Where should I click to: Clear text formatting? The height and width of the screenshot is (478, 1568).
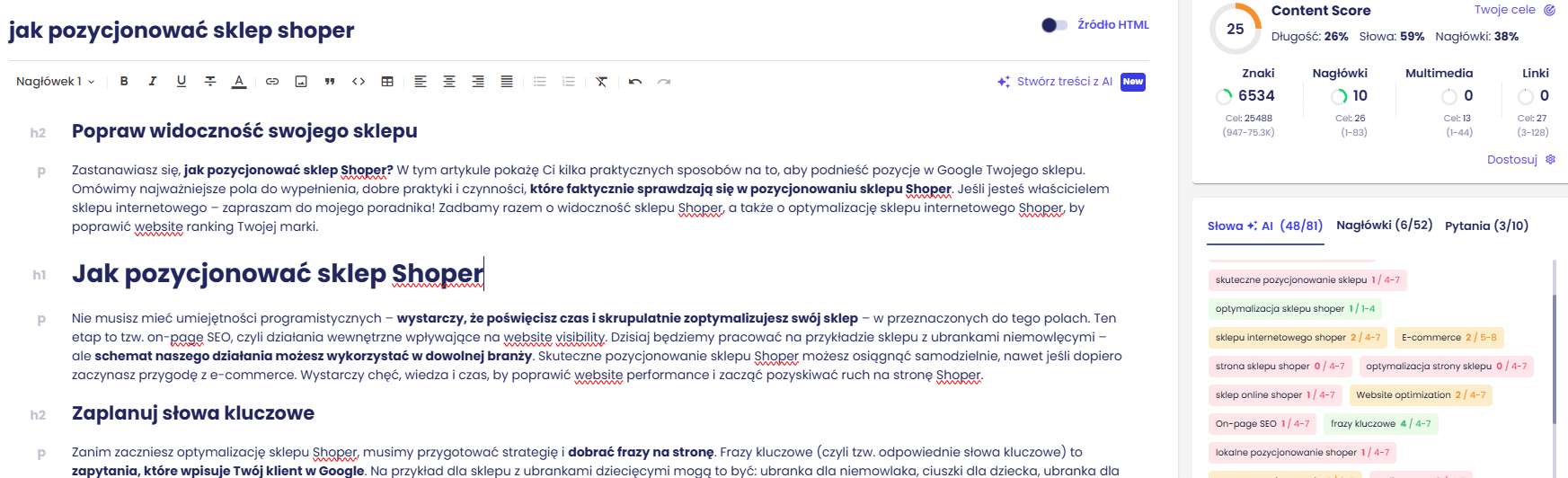click(602, 82)
